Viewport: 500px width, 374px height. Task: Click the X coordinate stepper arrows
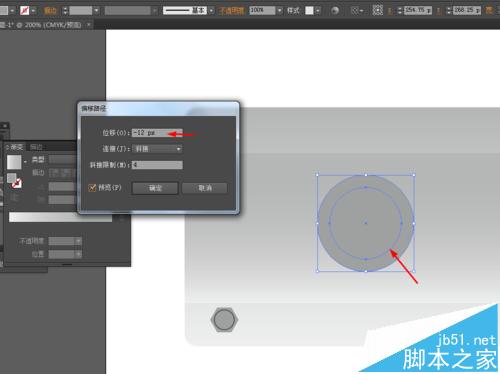(x=400, y=11)
